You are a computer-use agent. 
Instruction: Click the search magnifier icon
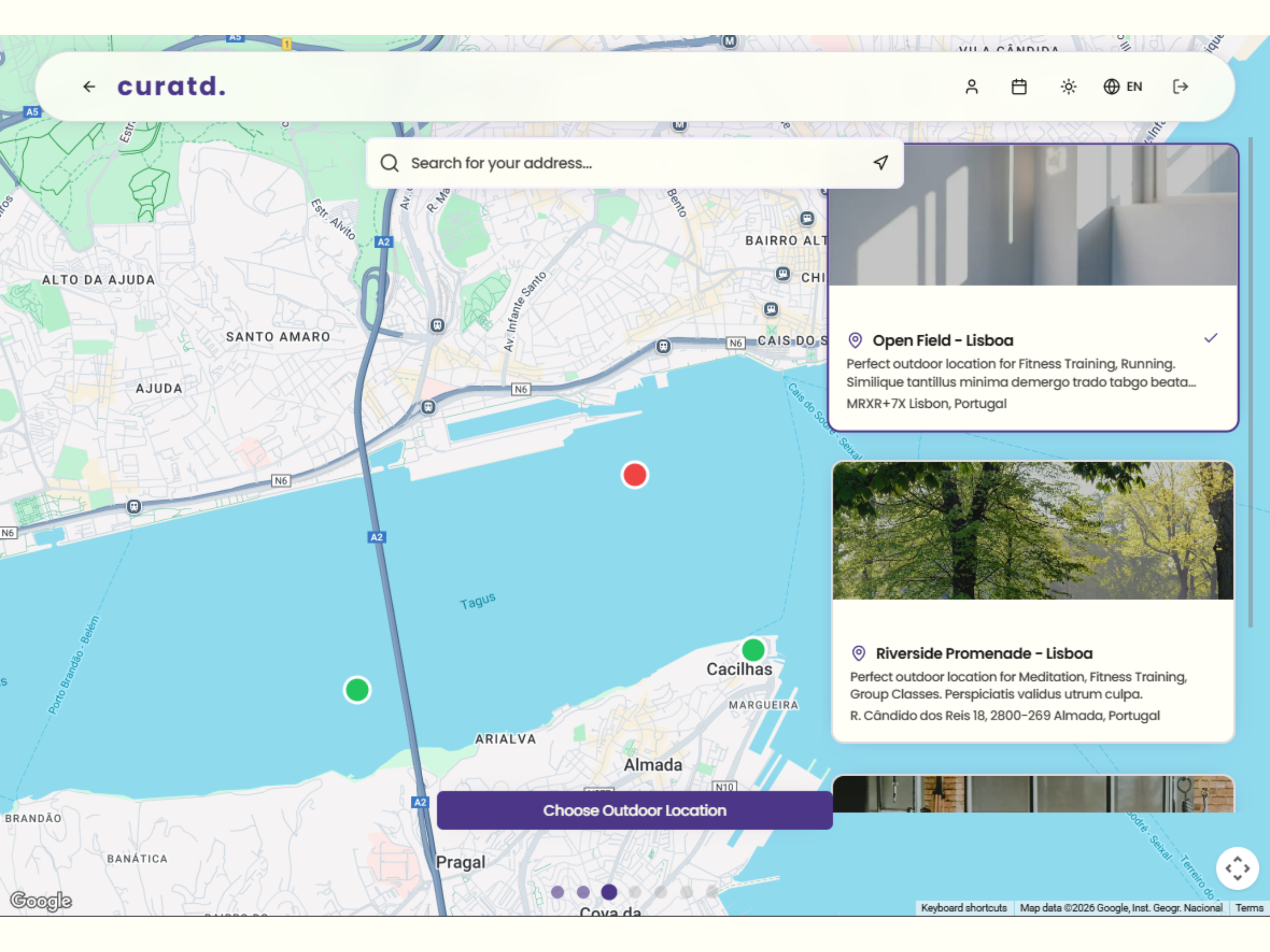point(389,163)
